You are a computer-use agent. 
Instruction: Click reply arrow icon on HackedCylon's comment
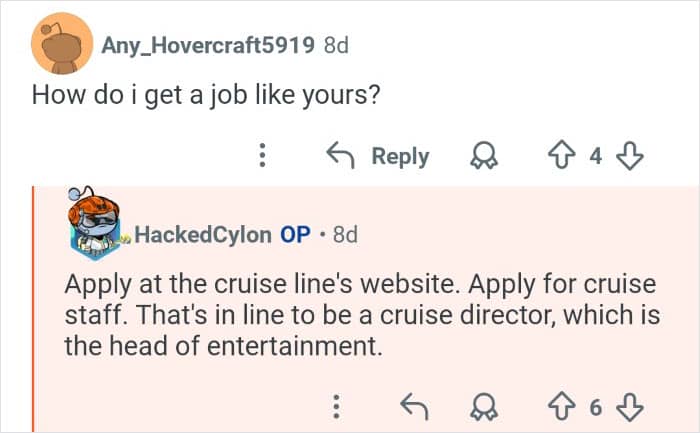[x=412, y=407]
